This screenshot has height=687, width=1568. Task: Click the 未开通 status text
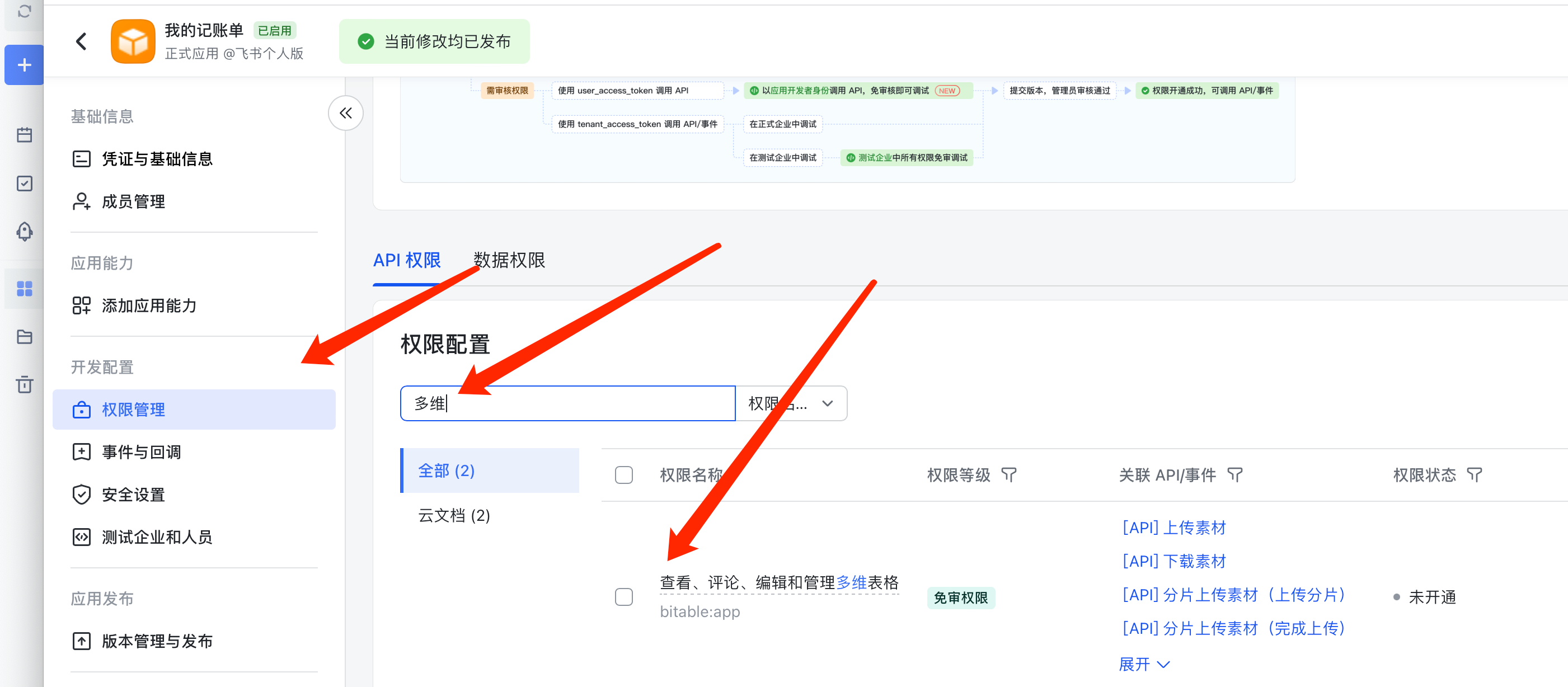click(x=1431, y=597)
